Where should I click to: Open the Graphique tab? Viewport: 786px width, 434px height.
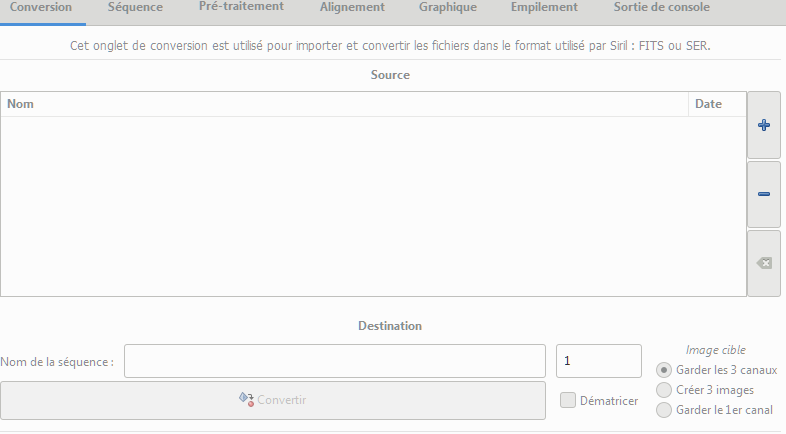click(x=448, y=8)
